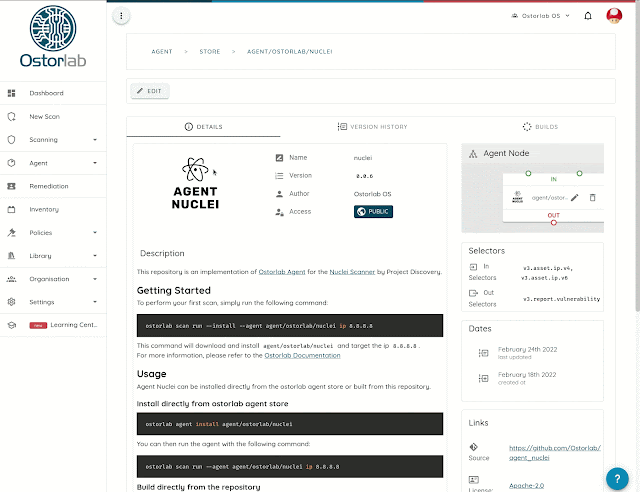Click the Public access badge
This screenshot has width=640, height=492.
(x=373, y=211)
